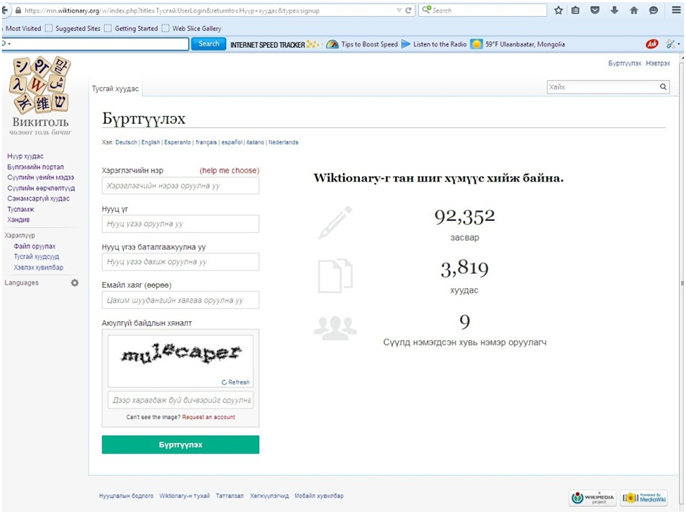Go to browser home icon

(634, 10)
